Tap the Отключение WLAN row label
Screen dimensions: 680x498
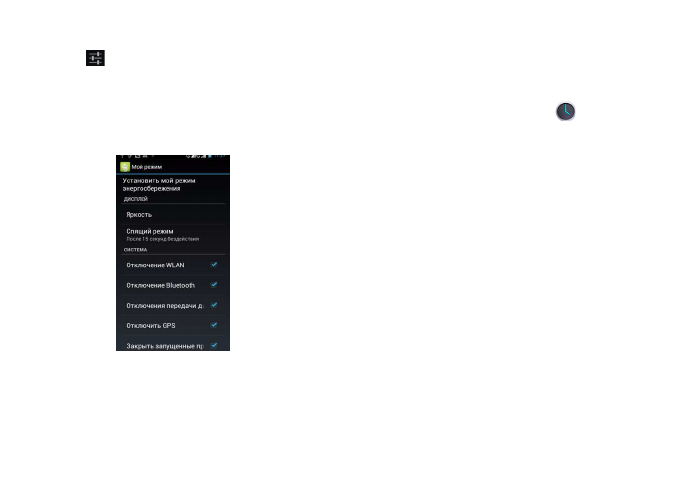(x=155, y=265)
